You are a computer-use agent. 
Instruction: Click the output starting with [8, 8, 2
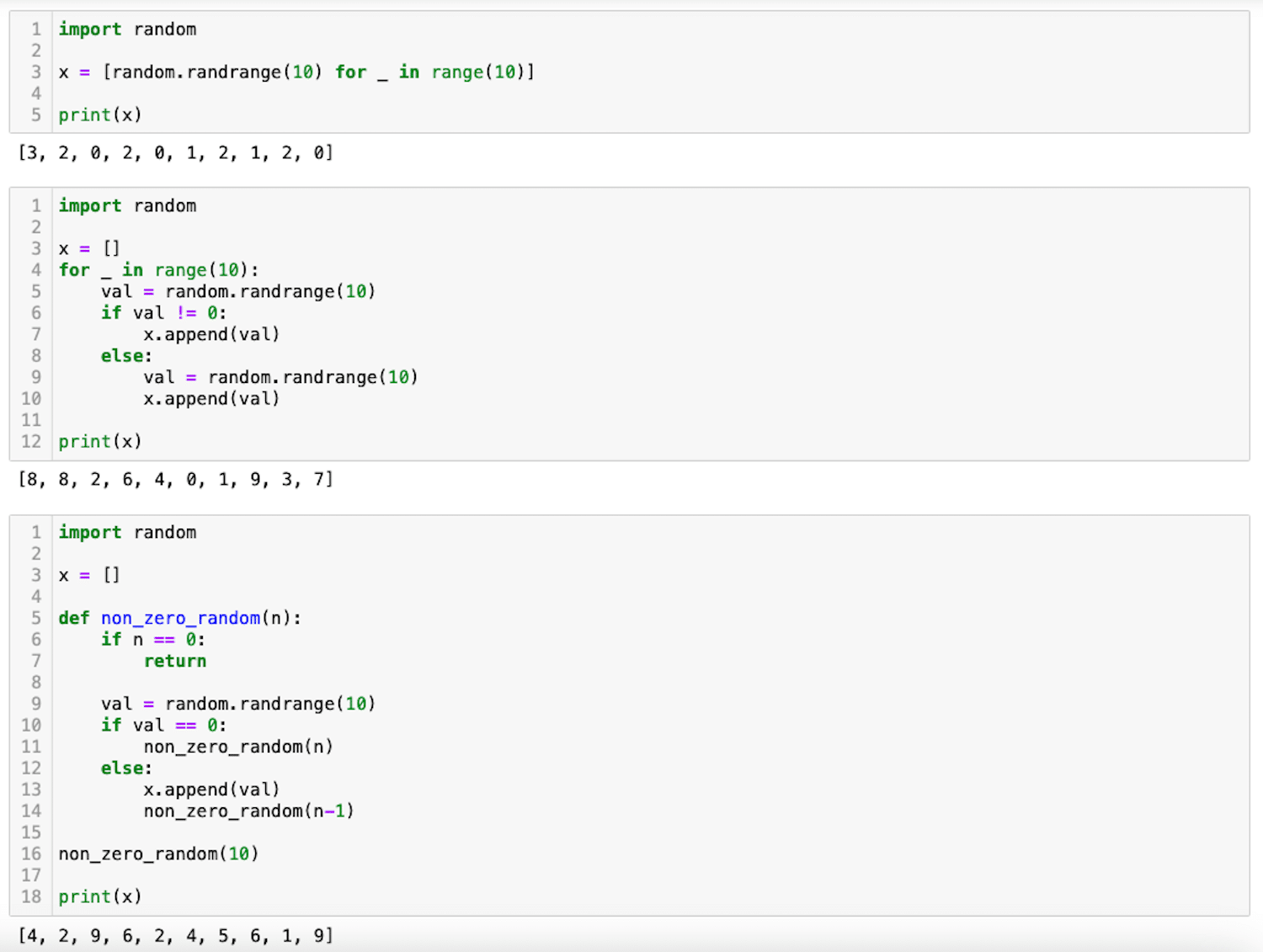(x=176, y=480)
